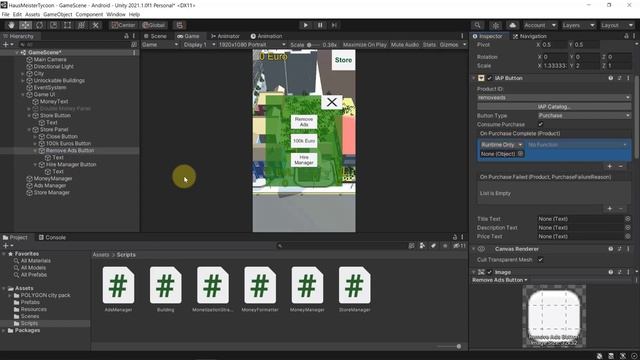640x360 pixels.
Task: Open custom editor tools icon
Action: point(96,25)
